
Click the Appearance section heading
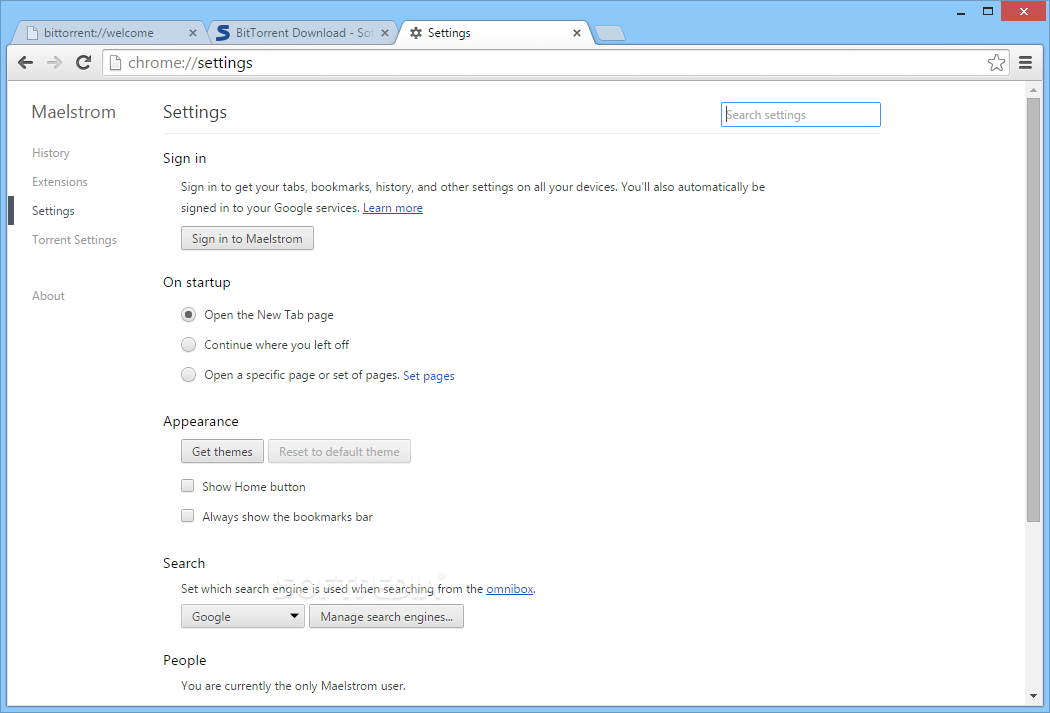[201, 421]
